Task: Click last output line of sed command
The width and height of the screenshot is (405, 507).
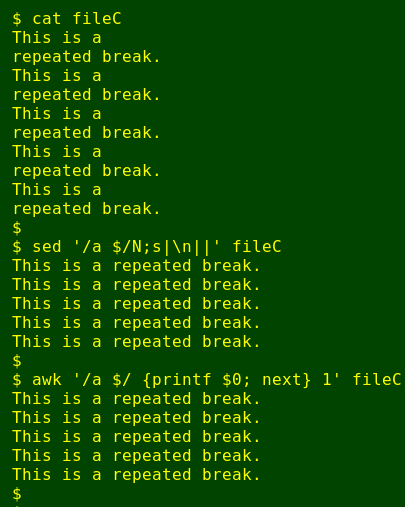Action: click(136, 342)
